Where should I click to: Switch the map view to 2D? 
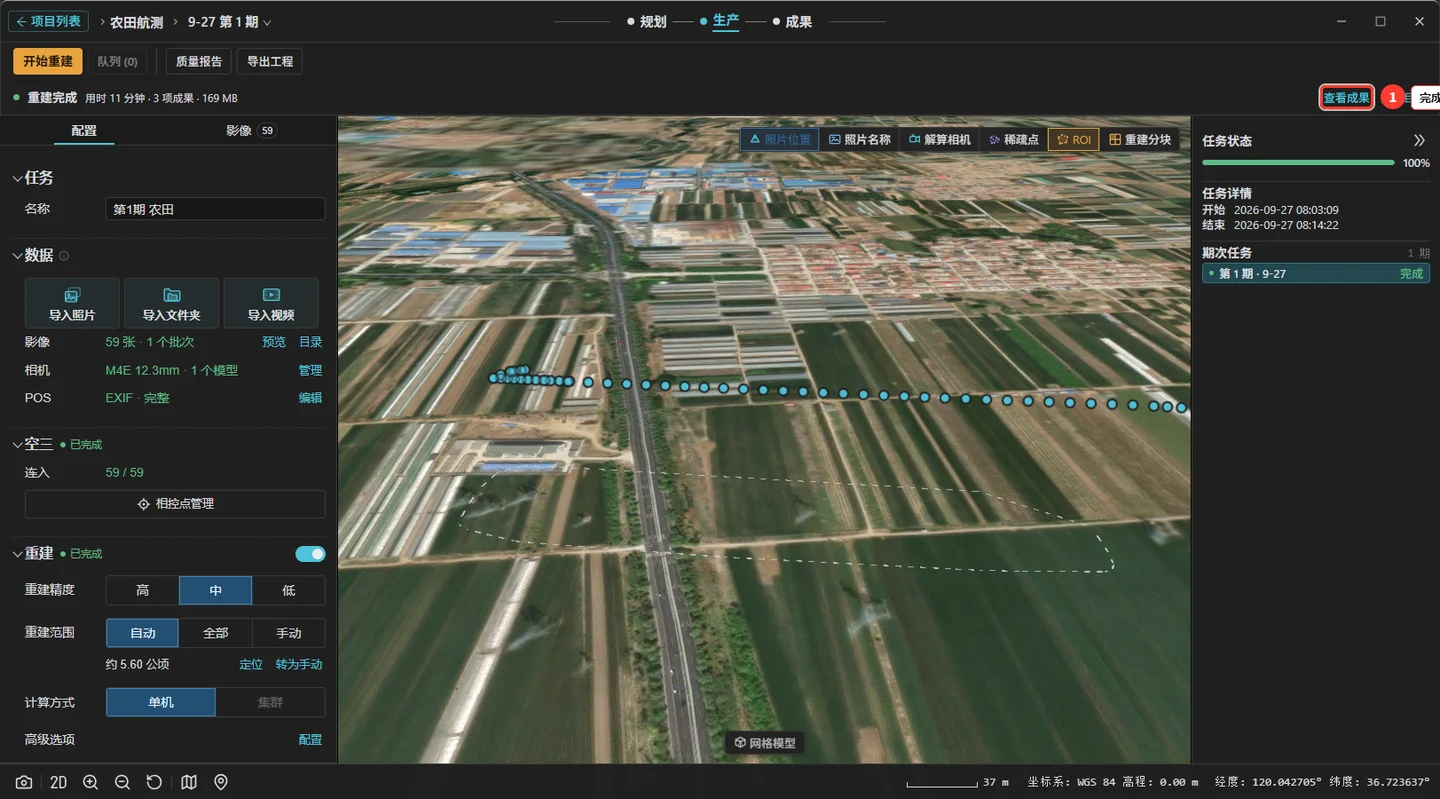click(58, 782)
